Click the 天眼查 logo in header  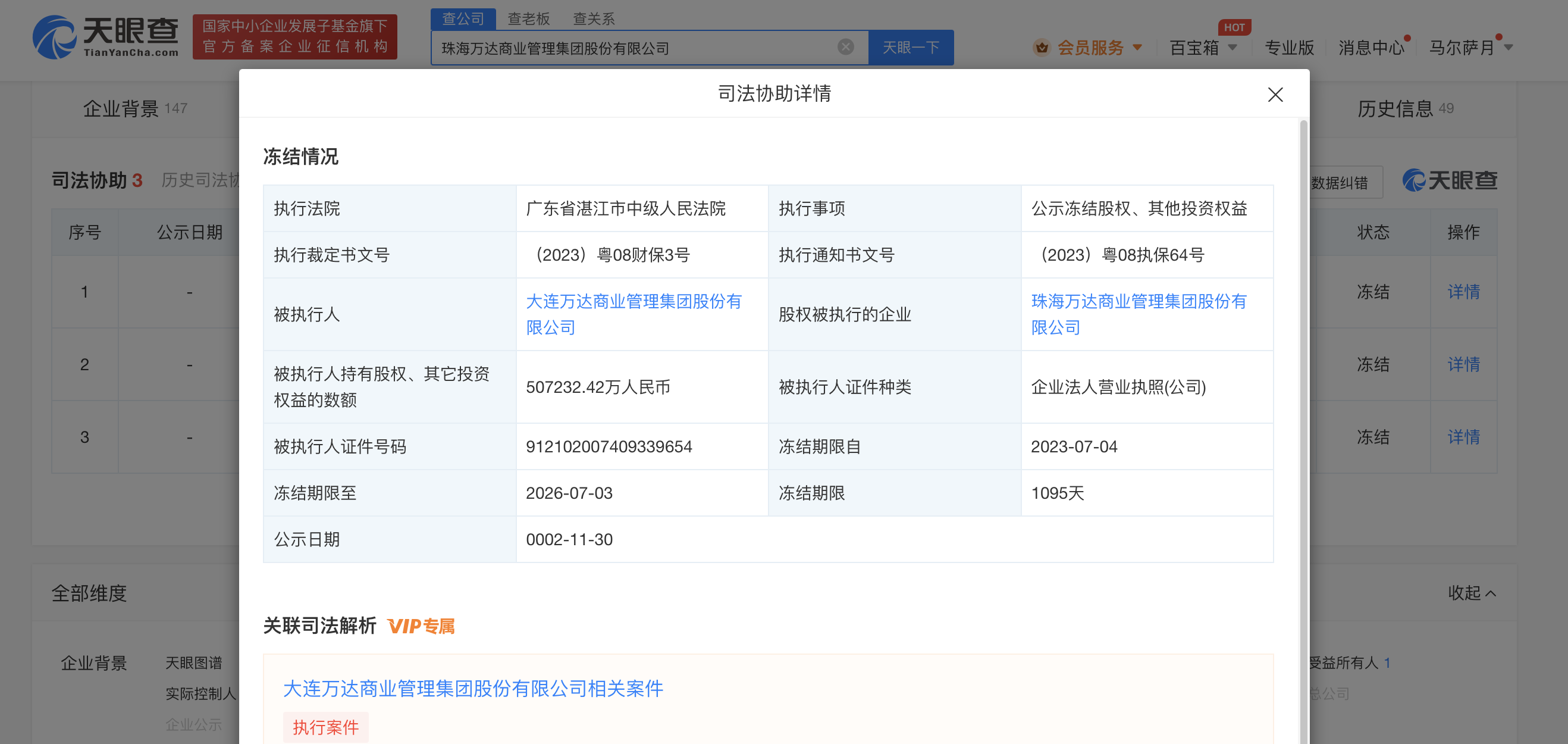(x=105, y=36)
